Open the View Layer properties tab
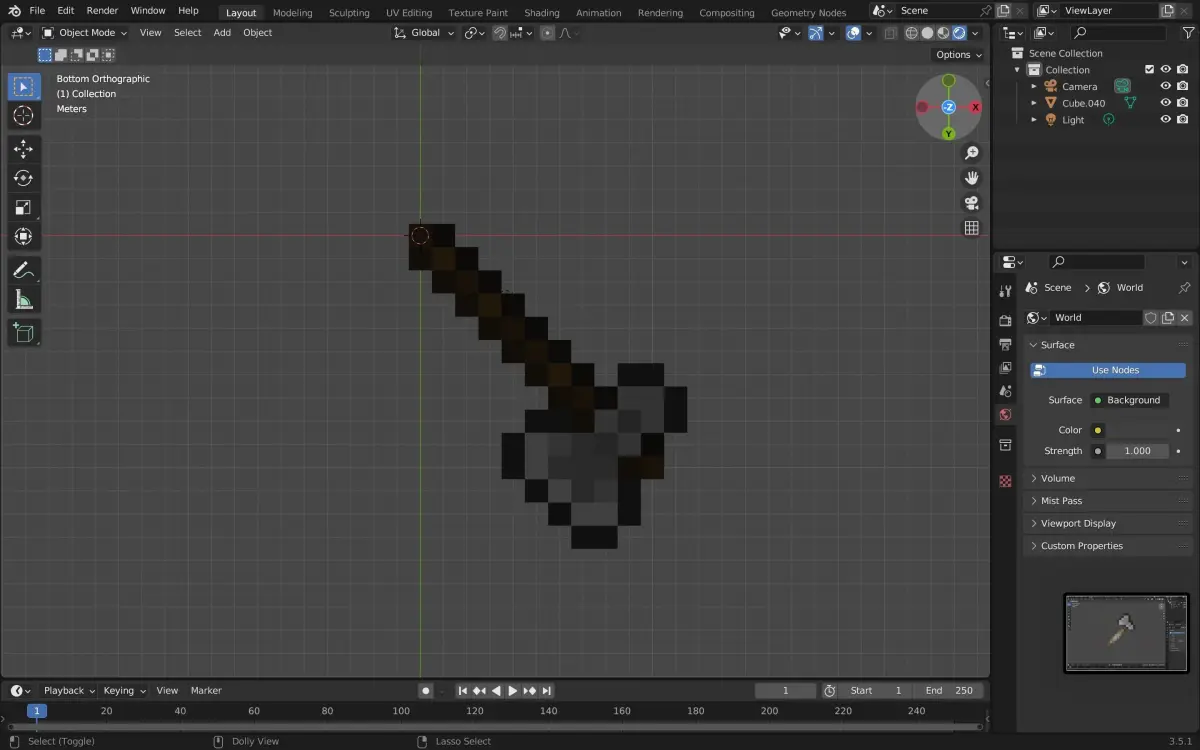The width and height of the screenshot is (1200, 750). [1005, 367]
